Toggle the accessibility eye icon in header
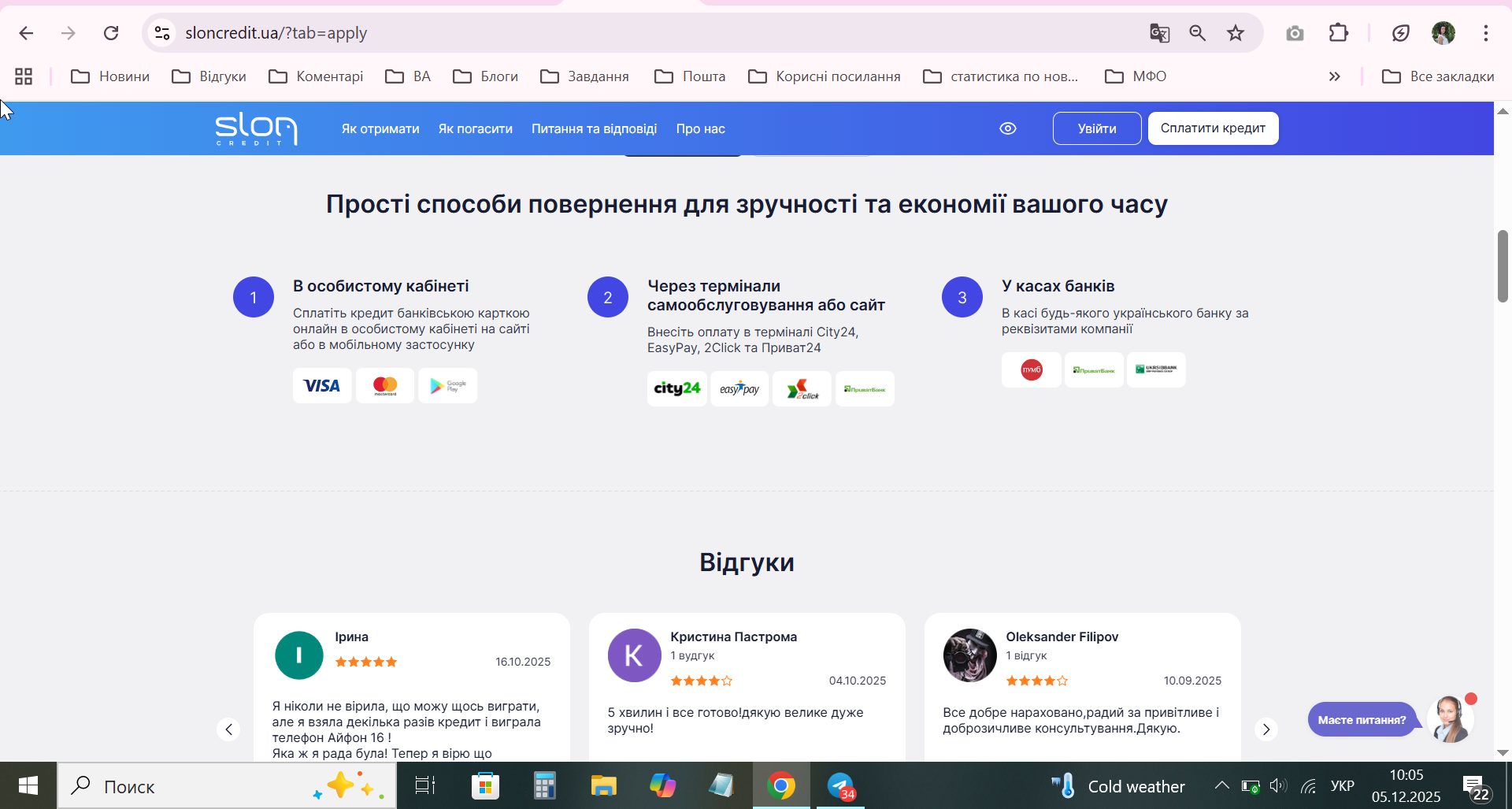1512x809 pixels. pos(1008,128)
